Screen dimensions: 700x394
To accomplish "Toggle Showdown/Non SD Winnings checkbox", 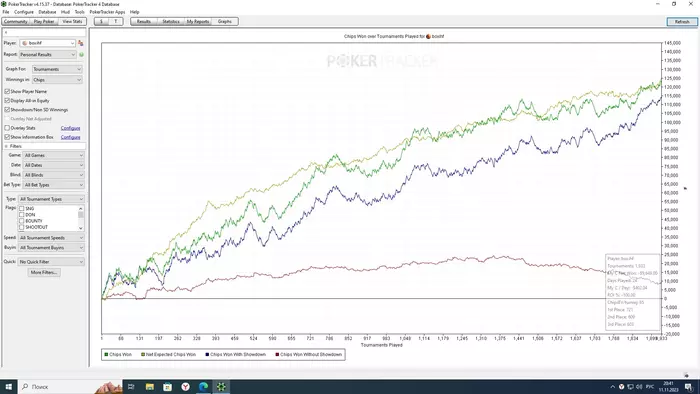I will pos(7,109).
